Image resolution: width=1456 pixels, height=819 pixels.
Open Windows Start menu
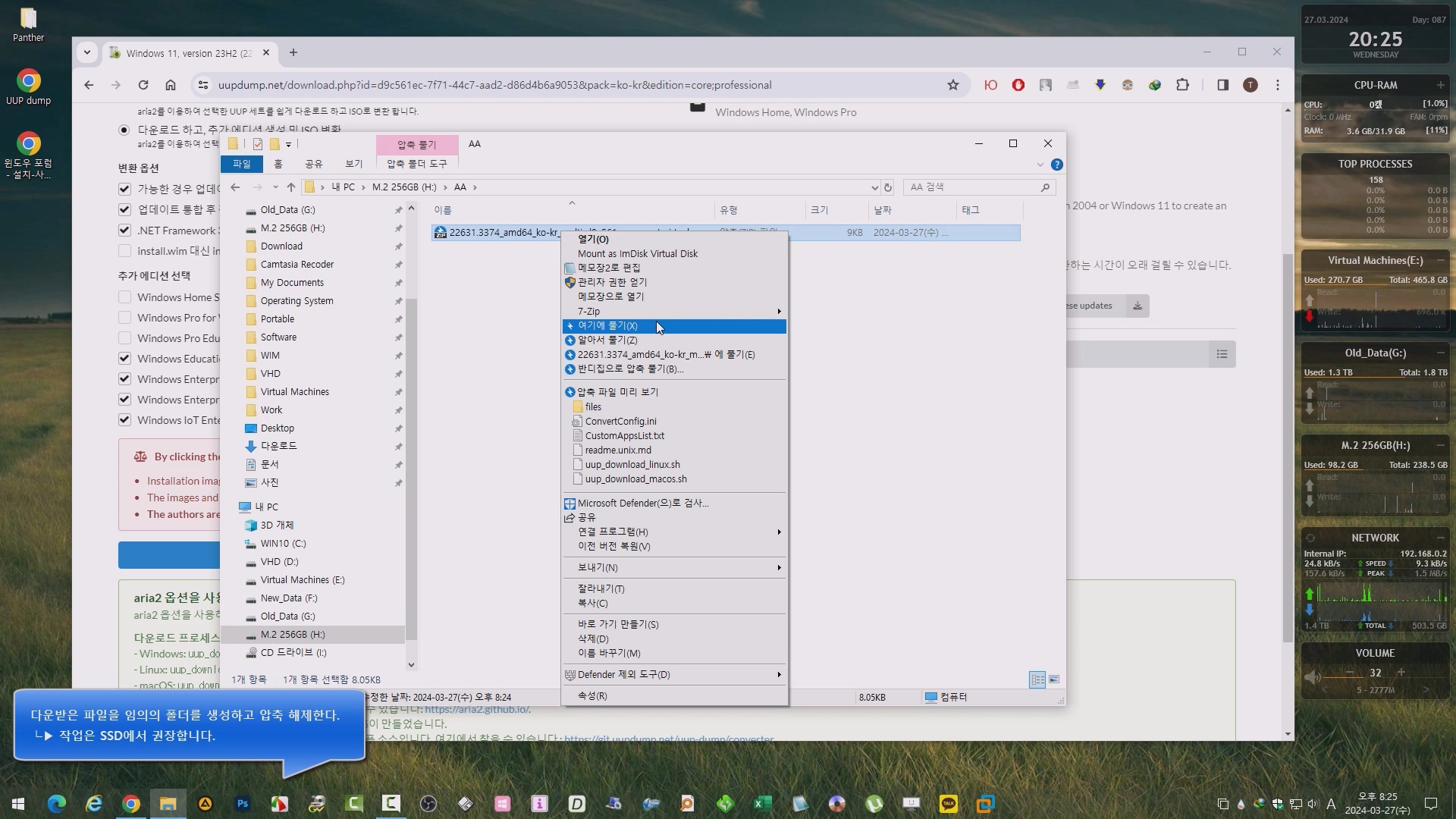point(18,804)
